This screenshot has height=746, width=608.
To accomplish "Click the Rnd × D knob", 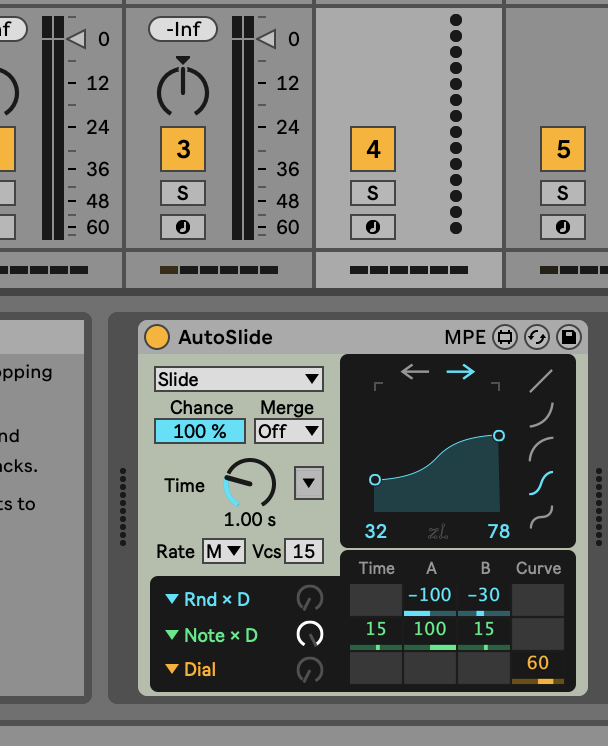I will click(x=310, y=598).
